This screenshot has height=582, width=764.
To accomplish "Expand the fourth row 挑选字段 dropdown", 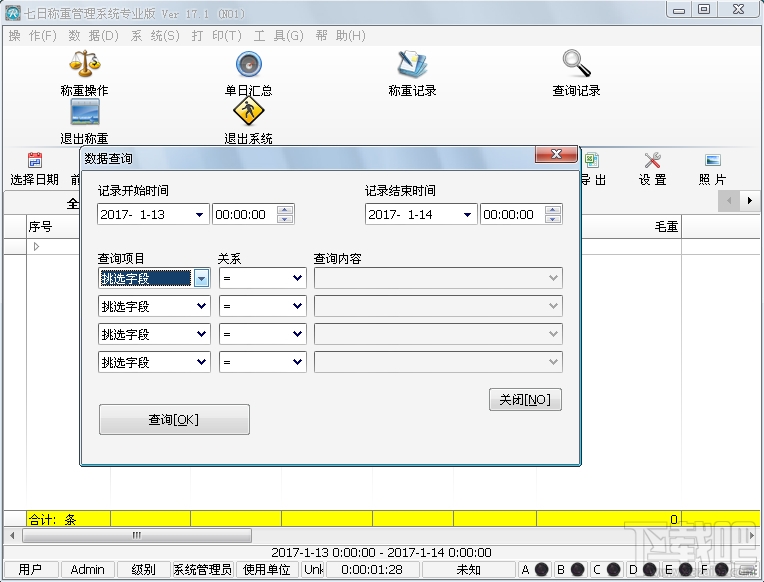I will 201,362.
